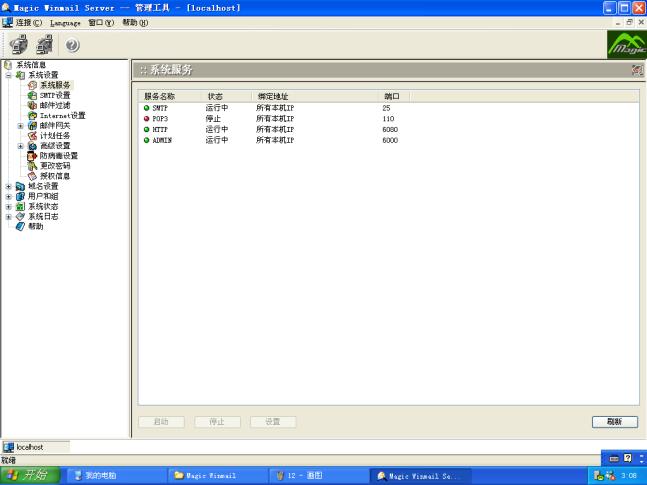Expand the 邮件网关 tree node
Viewport: 647px width, 485px height.
(x=21, y=126)
